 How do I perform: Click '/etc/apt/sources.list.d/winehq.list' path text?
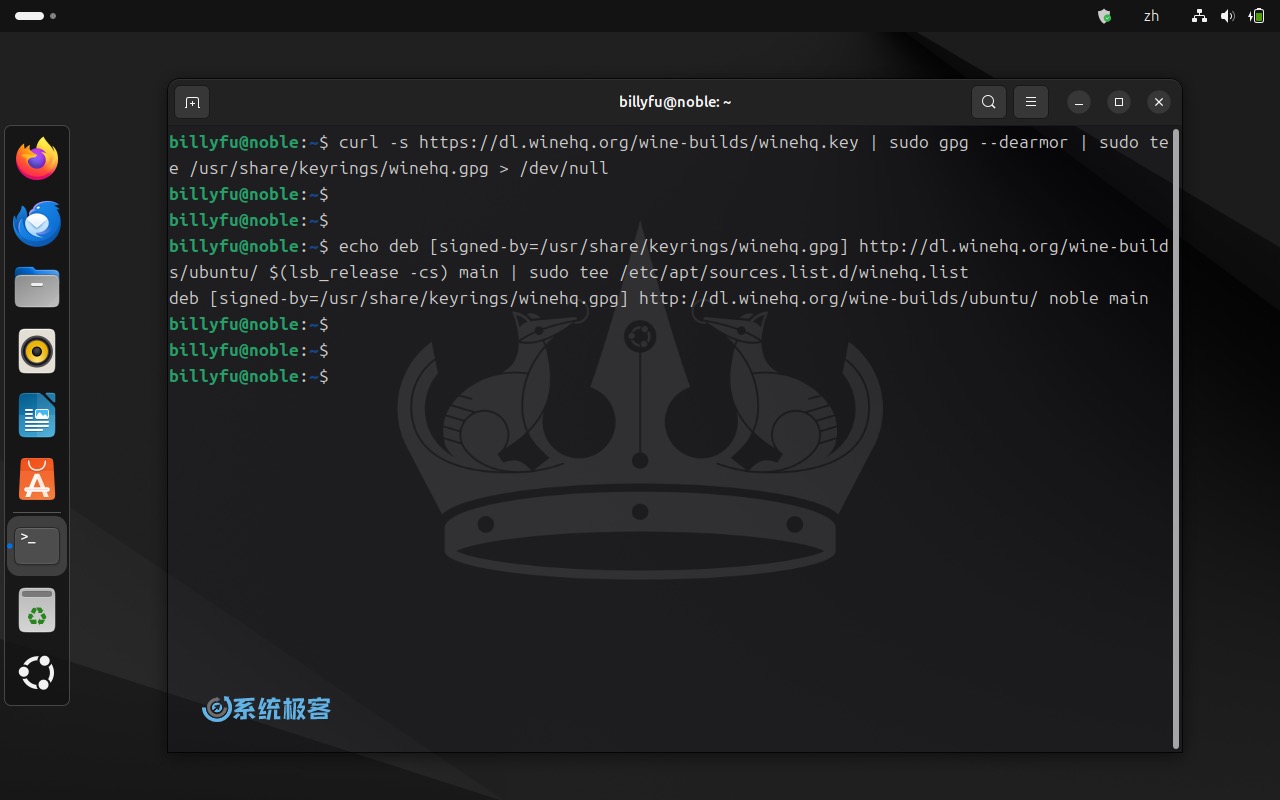click(794, 272)
